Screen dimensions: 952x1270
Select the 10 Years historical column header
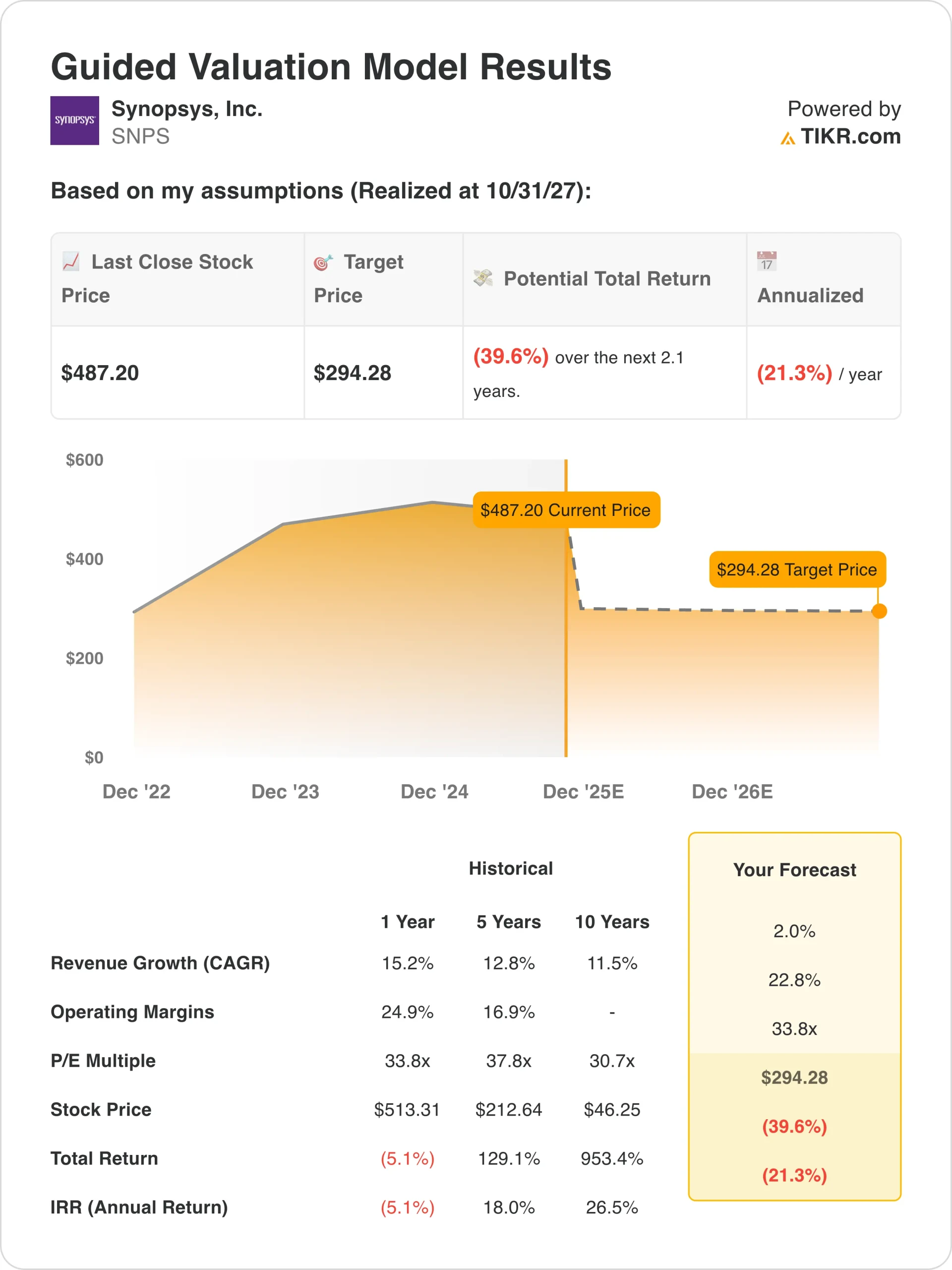pyautogui.click(x=612, y=922)
